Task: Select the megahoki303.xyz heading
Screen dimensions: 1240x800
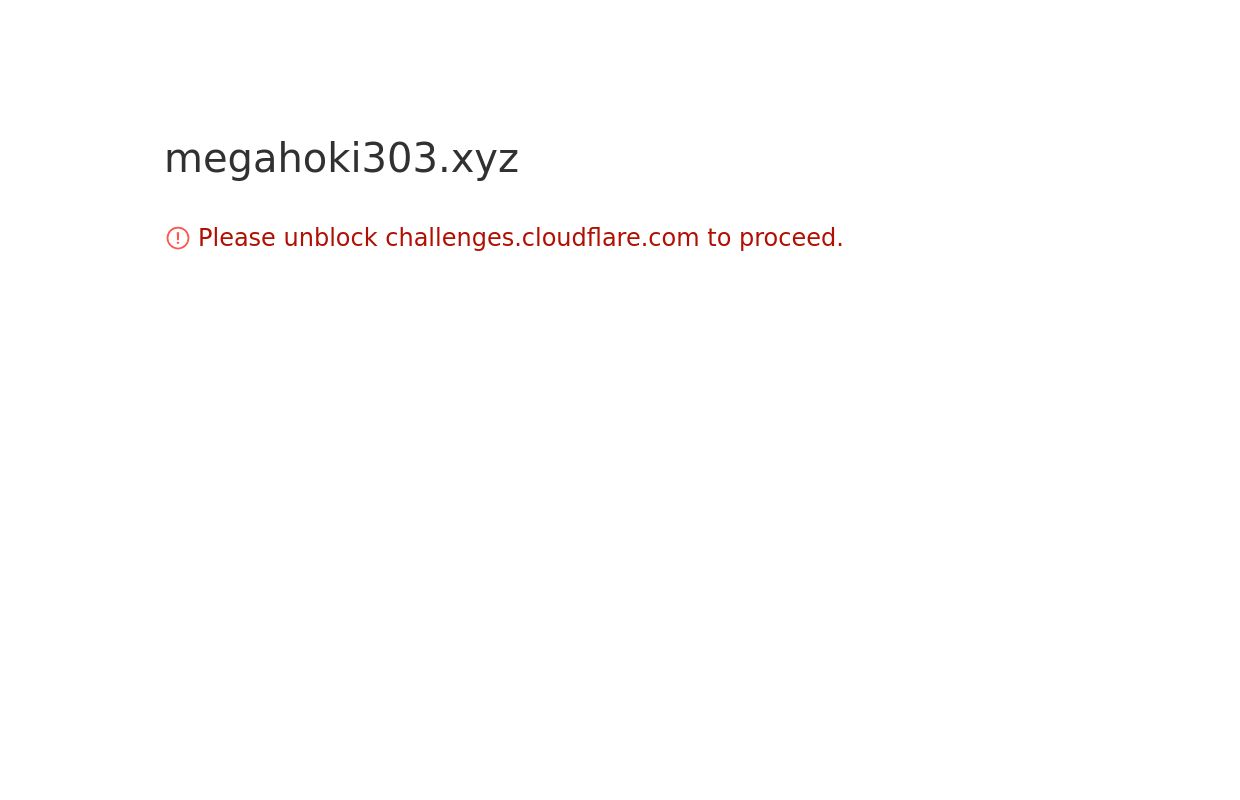Action: (341, 159)
